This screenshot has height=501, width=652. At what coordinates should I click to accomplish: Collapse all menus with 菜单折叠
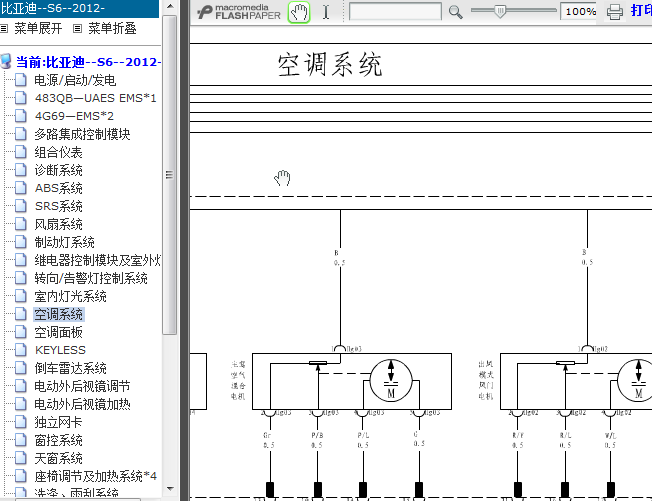click(x=112, y=28)
